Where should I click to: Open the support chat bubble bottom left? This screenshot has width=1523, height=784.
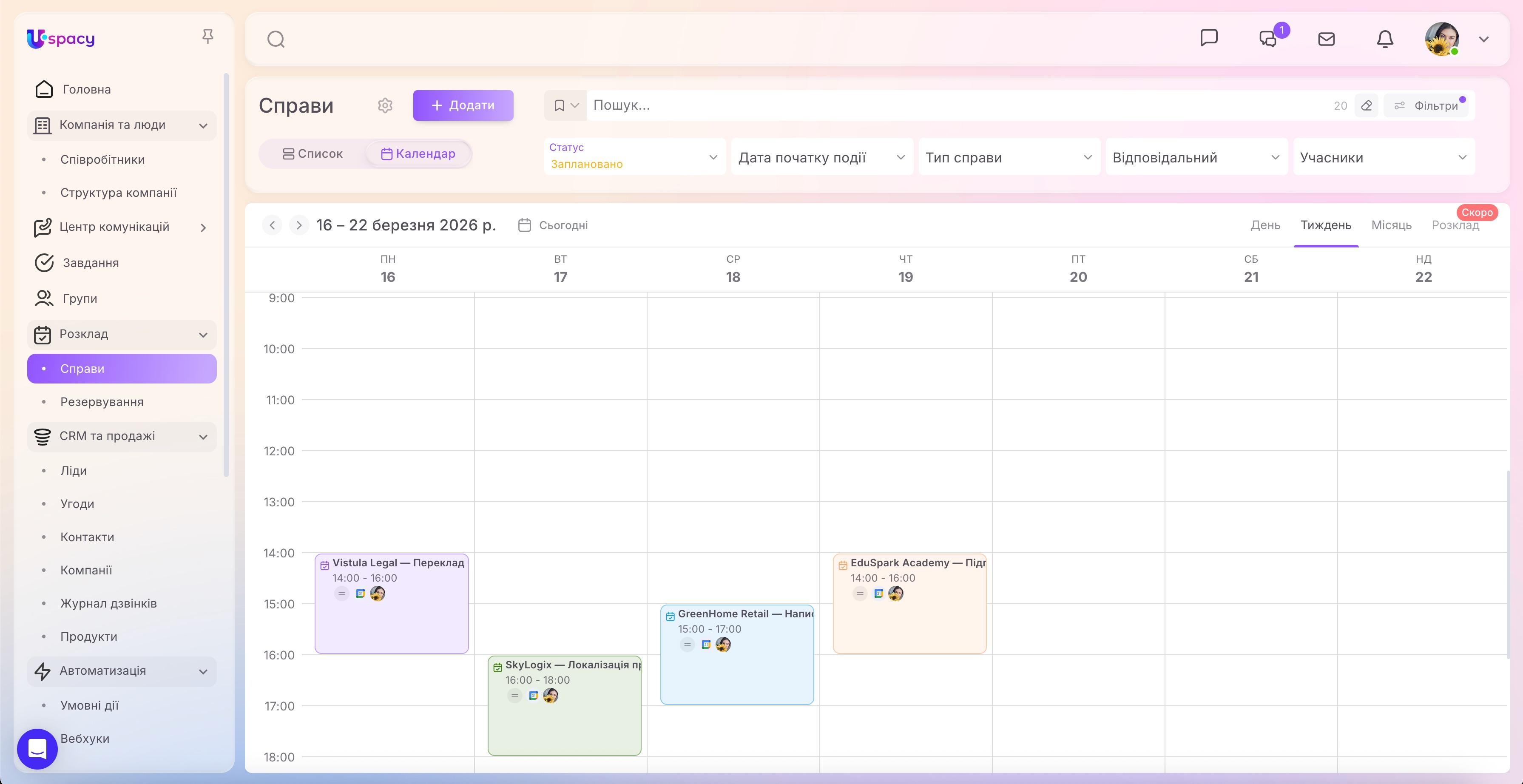(37, 749)
